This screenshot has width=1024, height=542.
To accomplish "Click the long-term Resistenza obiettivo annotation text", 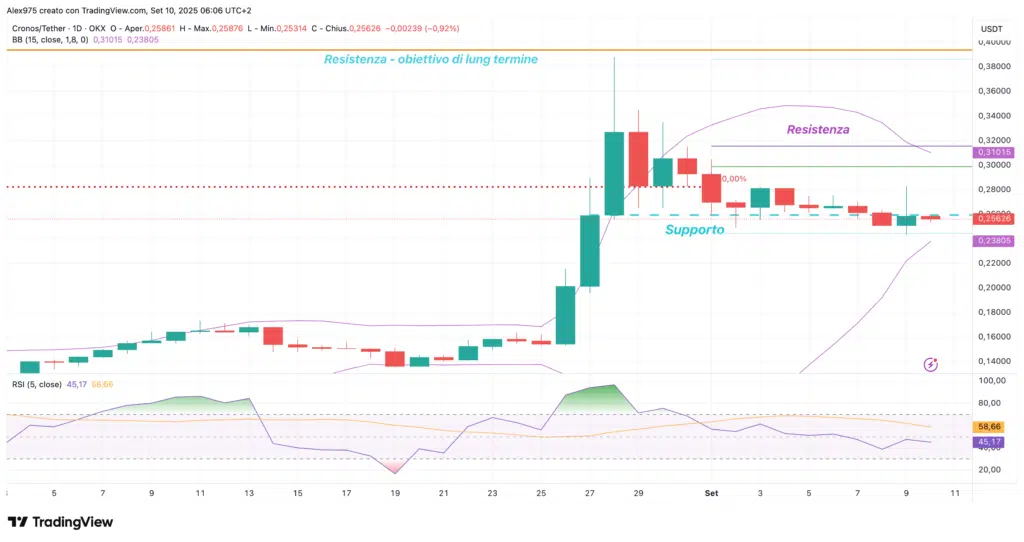I will pyautogui.click(x=430, y=60).
